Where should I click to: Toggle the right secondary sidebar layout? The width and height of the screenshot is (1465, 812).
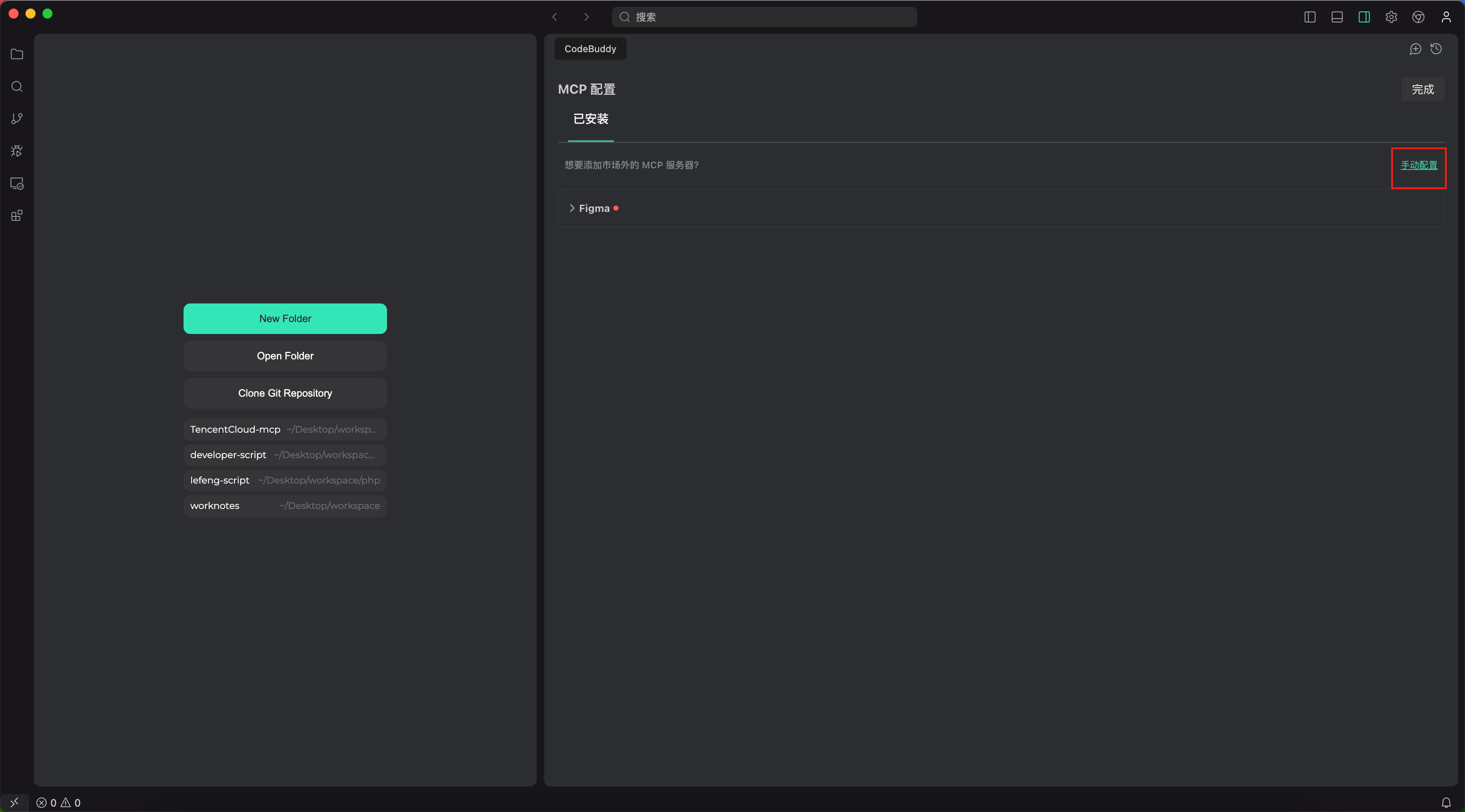1364,17
